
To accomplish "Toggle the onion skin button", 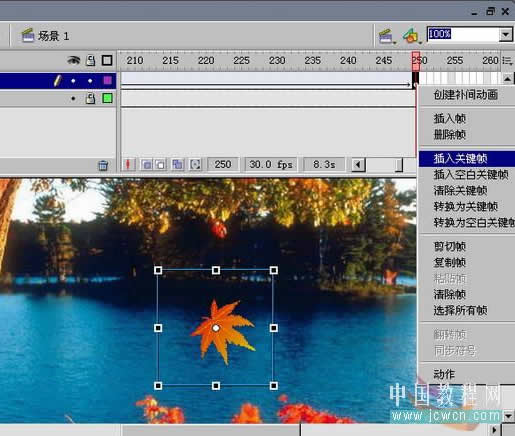I will pos(146,164).
